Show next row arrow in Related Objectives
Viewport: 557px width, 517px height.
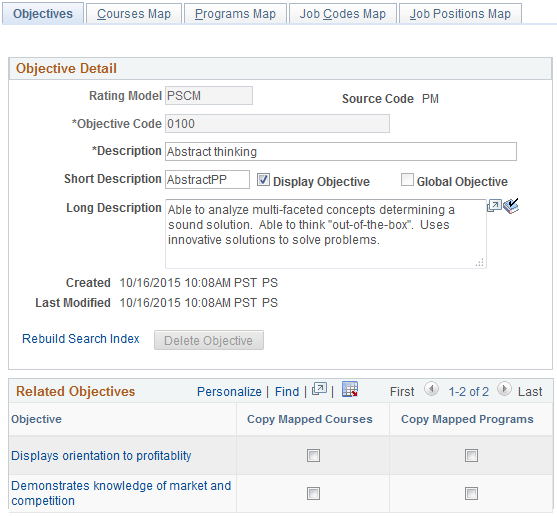(x=504, y=389)
